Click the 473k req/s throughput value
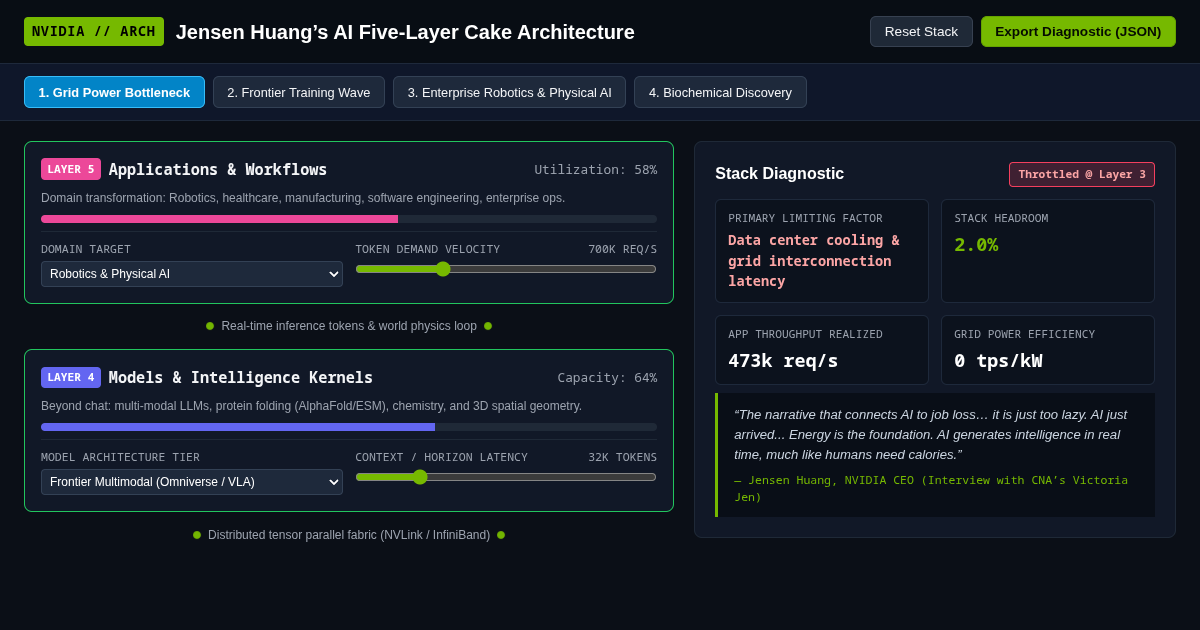The image size is (1200, 630). coord(783,360)
